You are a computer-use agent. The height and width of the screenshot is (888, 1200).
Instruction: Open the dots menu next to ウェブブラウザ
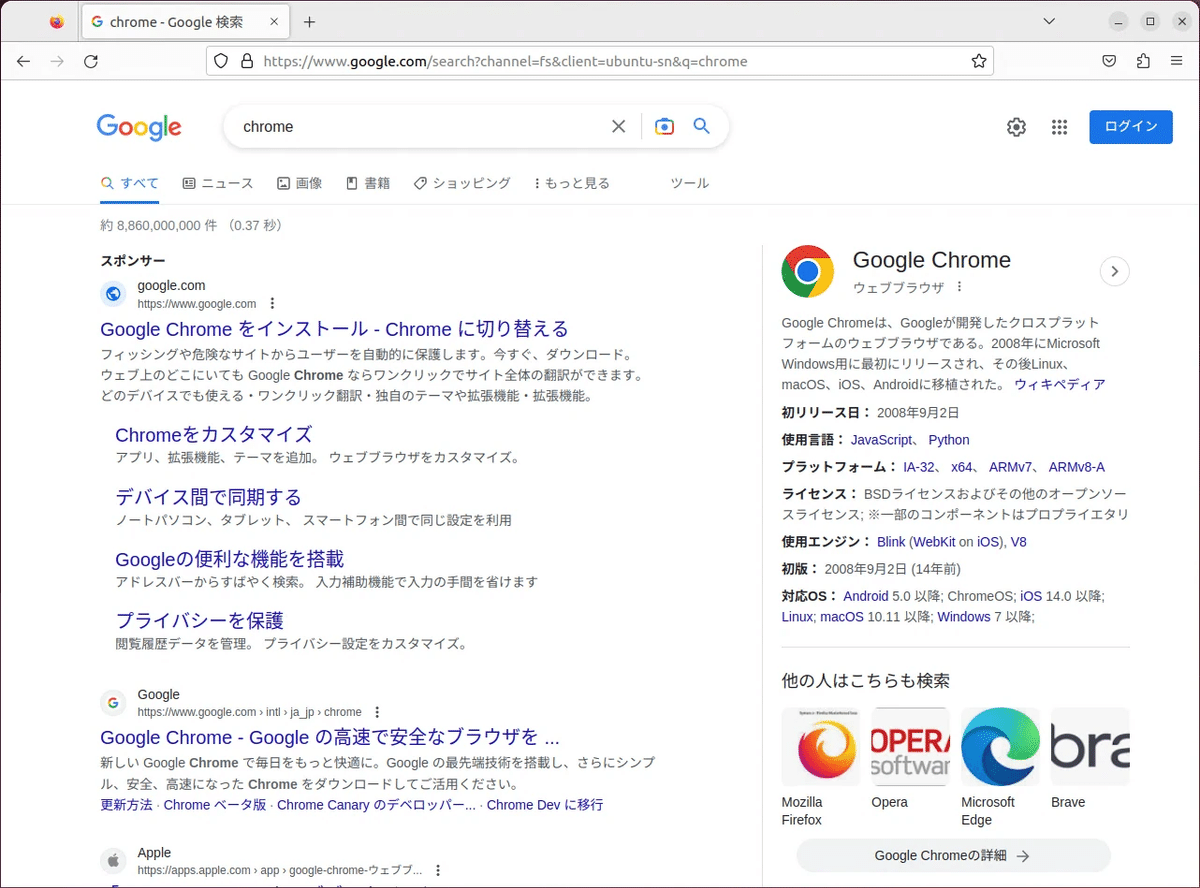959,287
